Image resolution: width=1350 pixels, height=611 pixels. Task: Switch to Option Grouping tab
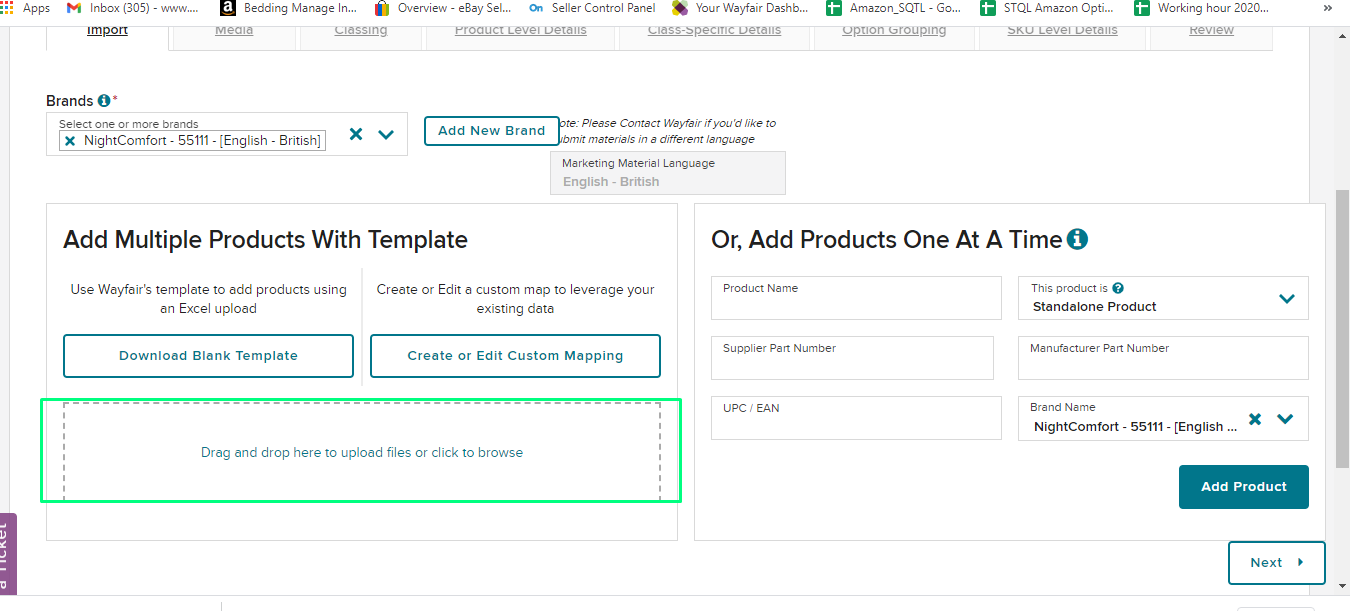[894, 30]
